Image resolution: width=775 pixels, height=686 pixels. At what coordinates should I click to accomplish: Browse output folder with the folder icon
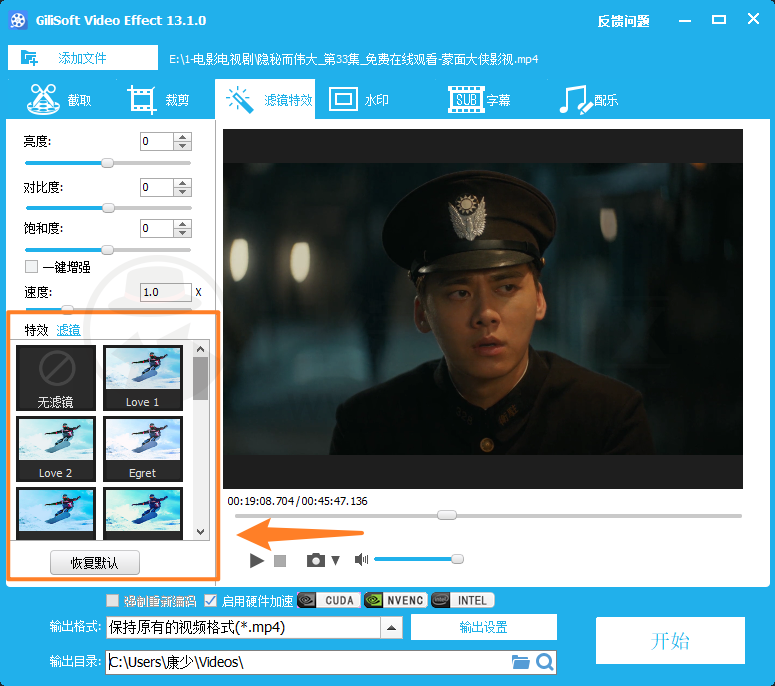[x=520, y=662]
